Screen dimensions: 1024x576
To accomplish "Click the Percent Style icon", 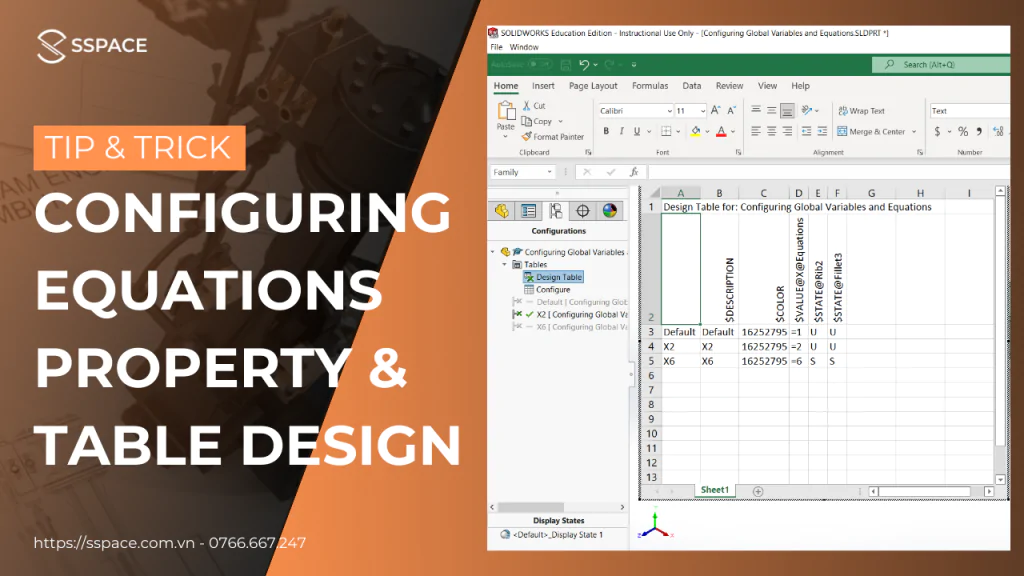I will [963, 131].
